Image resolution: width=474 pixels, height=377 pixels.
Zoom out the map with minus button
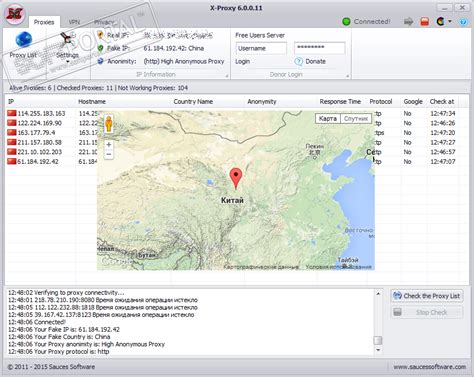[109, 154]
